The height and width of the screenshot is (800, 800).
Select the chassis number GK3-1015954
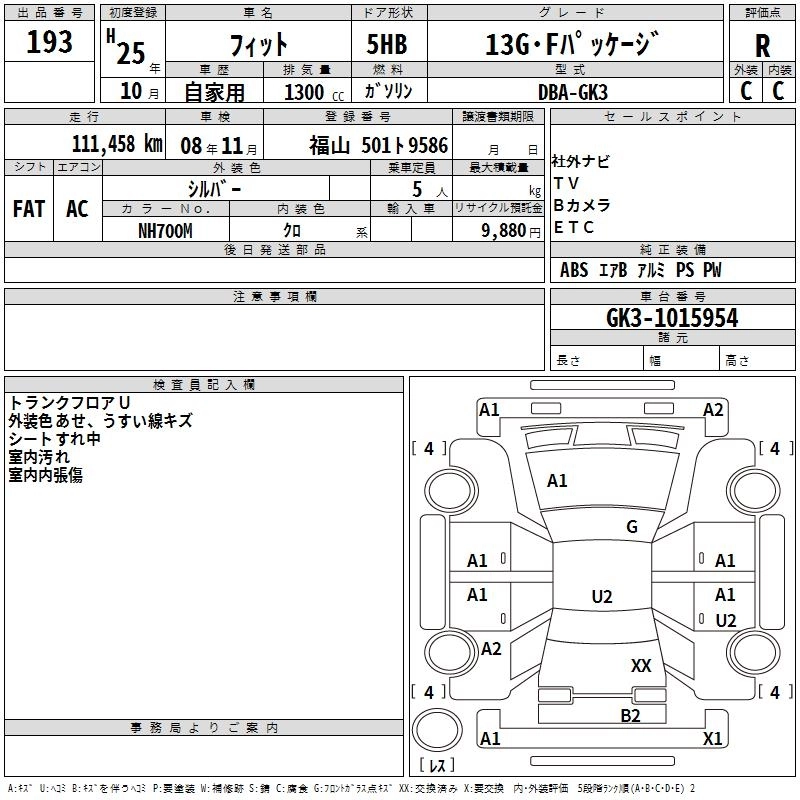pyautogui.click(x=672, y=318)
